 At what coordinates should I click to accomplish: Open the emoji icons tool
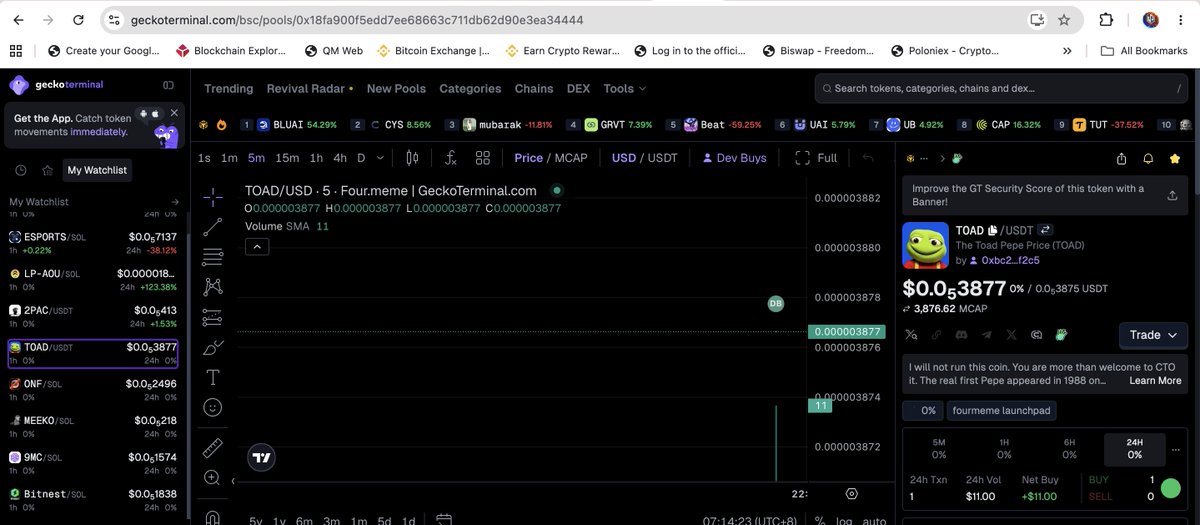click(x=213, y=407)
